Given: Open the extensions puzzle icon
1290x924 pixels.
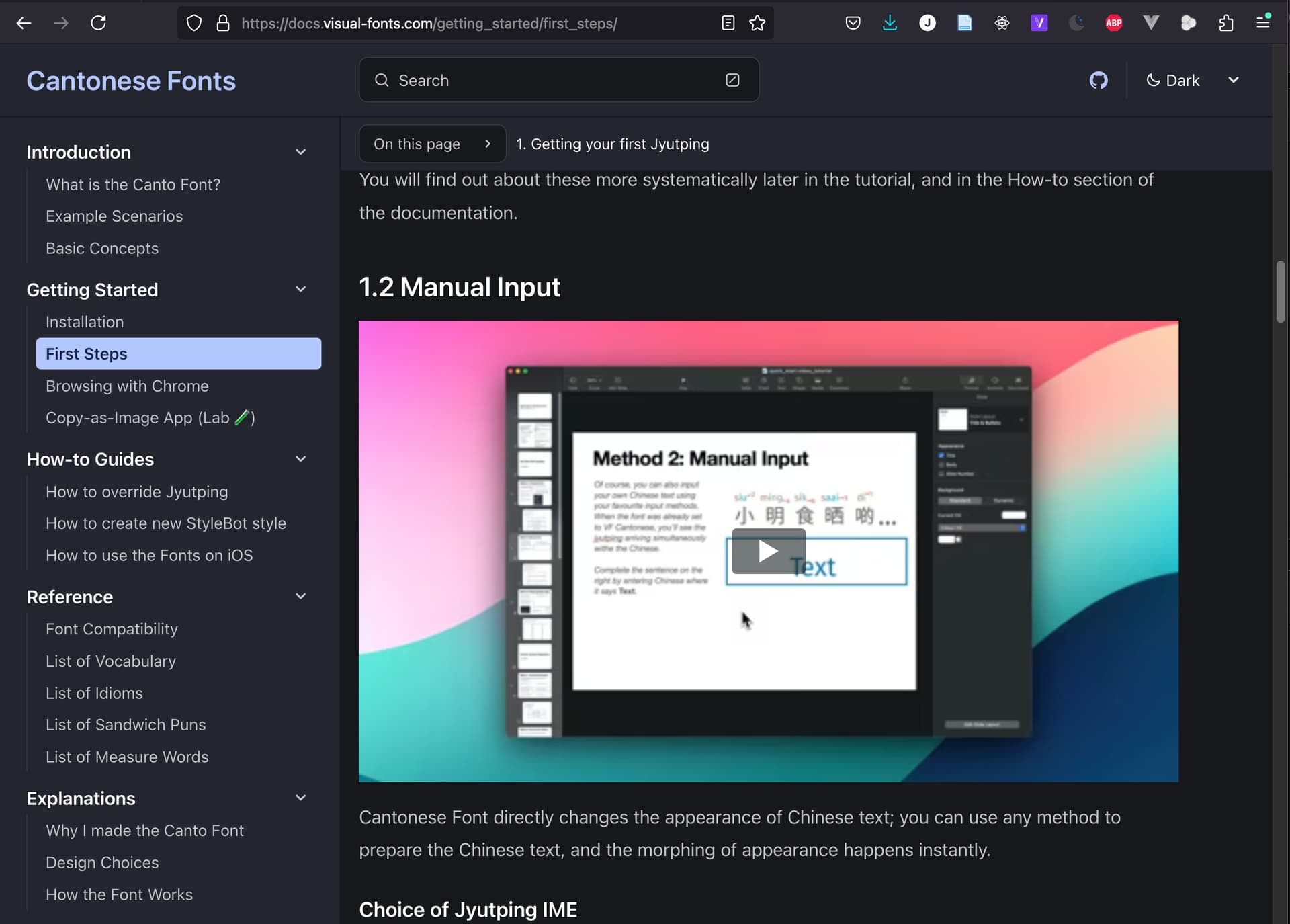Looking at the screenshot, I should pyautogui.click(x=1225, y=23).
